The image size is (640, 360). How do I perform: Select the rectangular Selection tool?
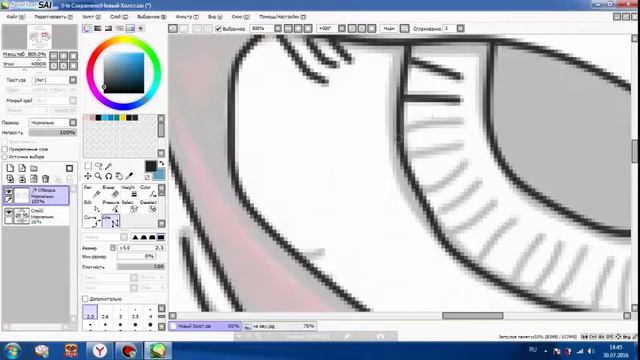click(x=88, y=166)
